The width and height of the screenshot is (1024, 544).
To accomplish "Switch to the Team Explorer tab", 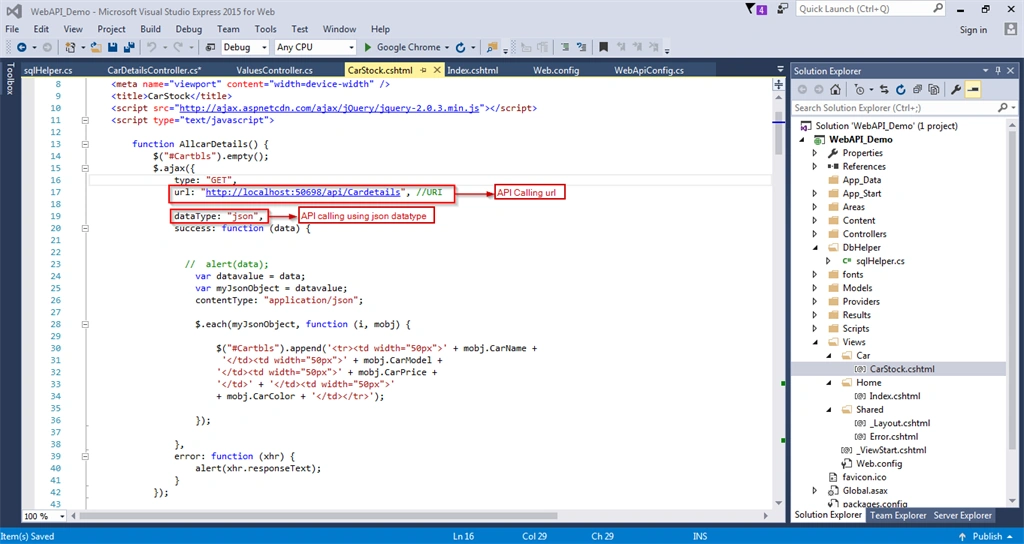I will tap(898, 515).
